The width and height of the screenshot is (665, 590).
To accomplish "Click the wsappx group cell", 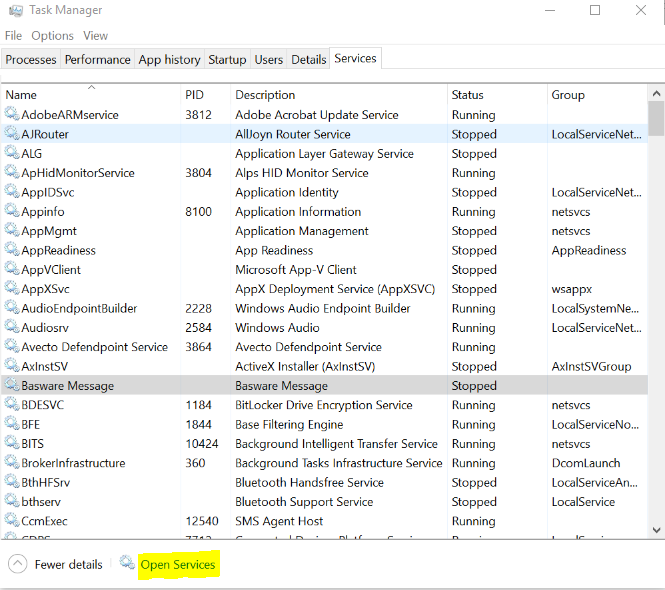I will click(571, 289).
